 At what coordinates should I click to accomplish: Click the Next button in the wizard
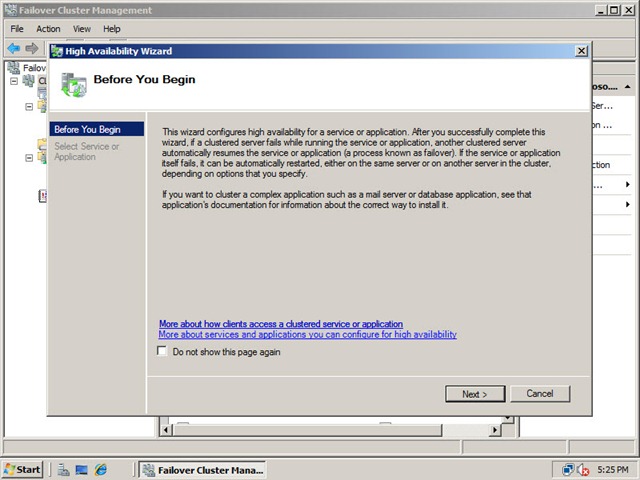click(475, 394)
